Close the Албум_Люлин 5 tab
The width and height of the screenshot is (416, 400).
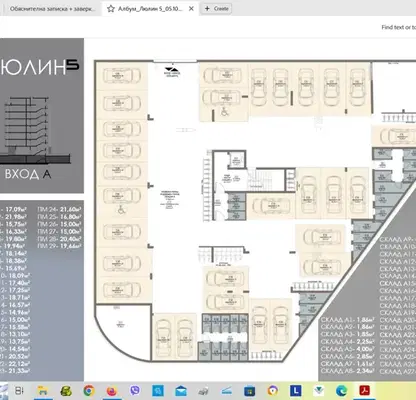pos(191,9)
